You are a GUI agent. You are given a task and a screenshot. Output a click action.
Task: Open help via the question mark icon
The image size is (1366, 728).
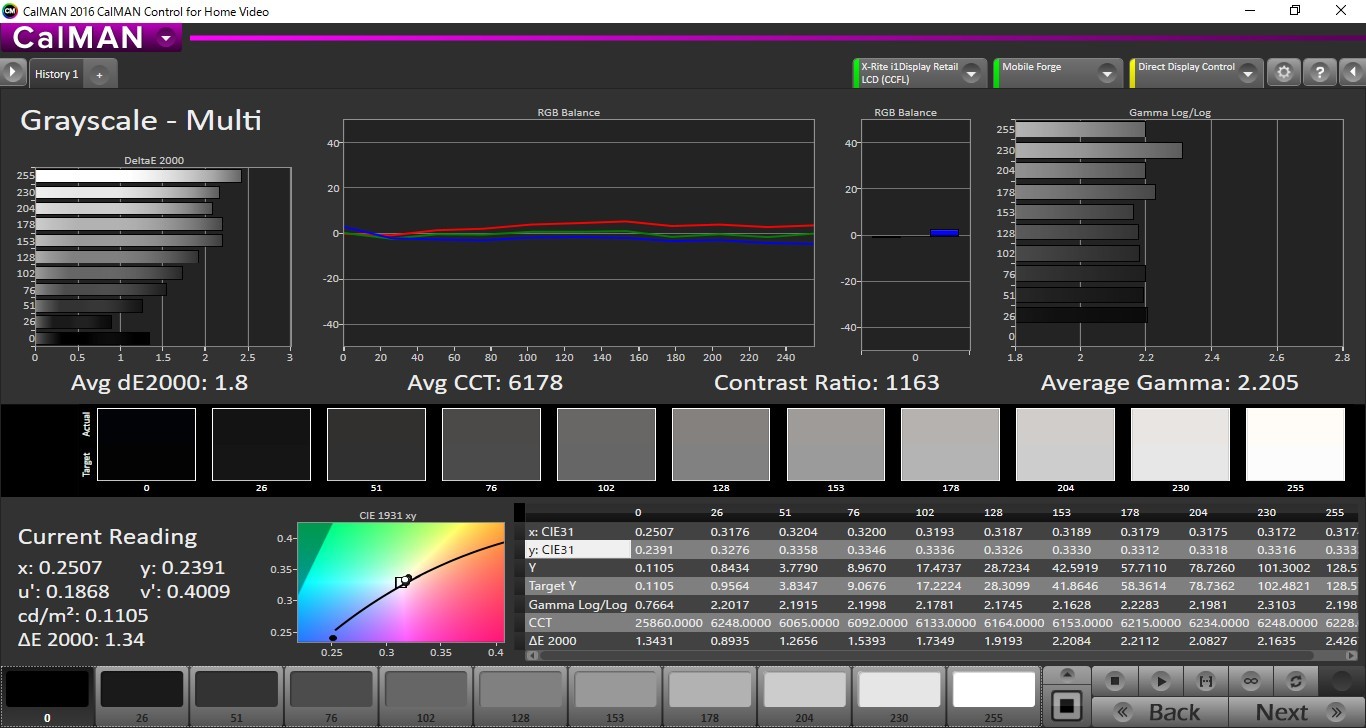[1319, 73]
